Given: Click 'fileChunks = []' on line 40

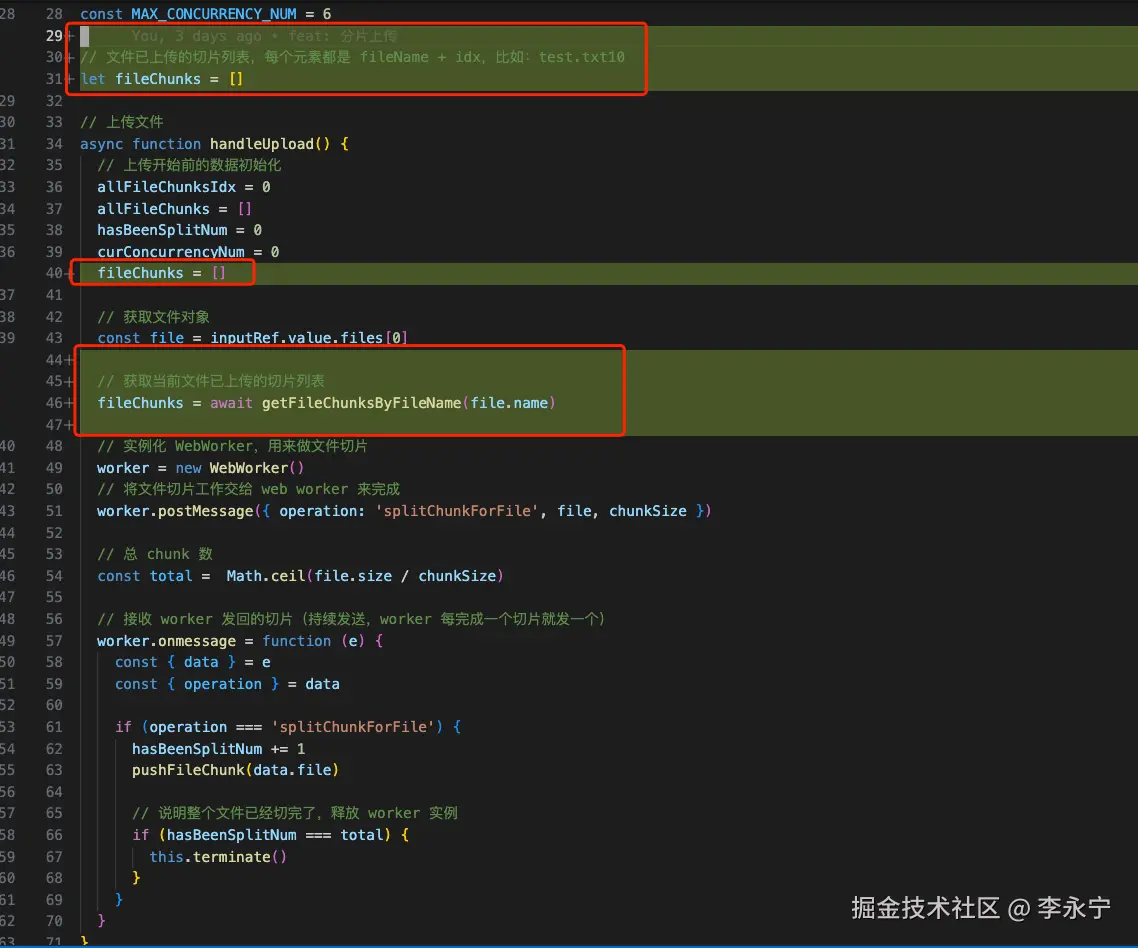Looking at the screenshot, I should click(x=161, y=273).
